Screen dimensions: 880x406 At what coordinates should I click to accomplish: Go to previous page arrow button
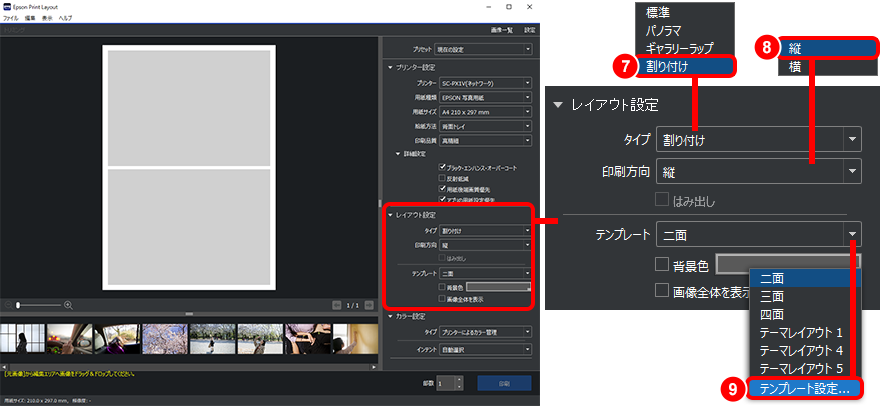tap(337, 304)
